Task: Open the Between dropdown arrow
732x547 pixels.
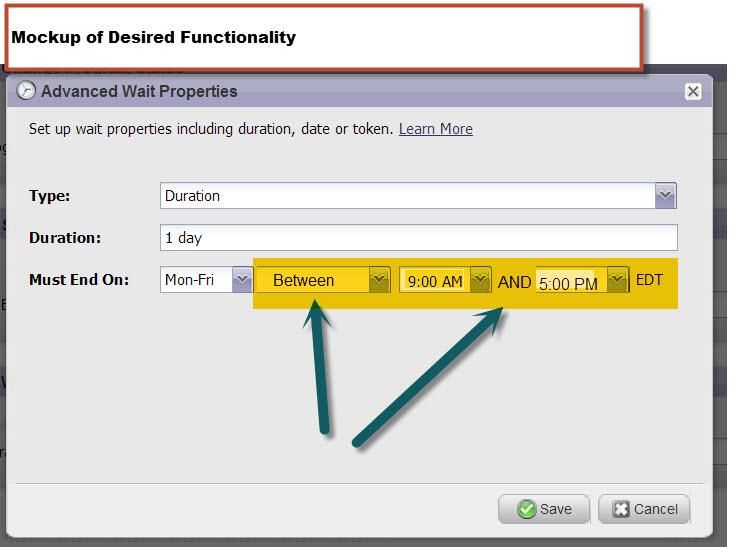Action: tap(378, 281)
